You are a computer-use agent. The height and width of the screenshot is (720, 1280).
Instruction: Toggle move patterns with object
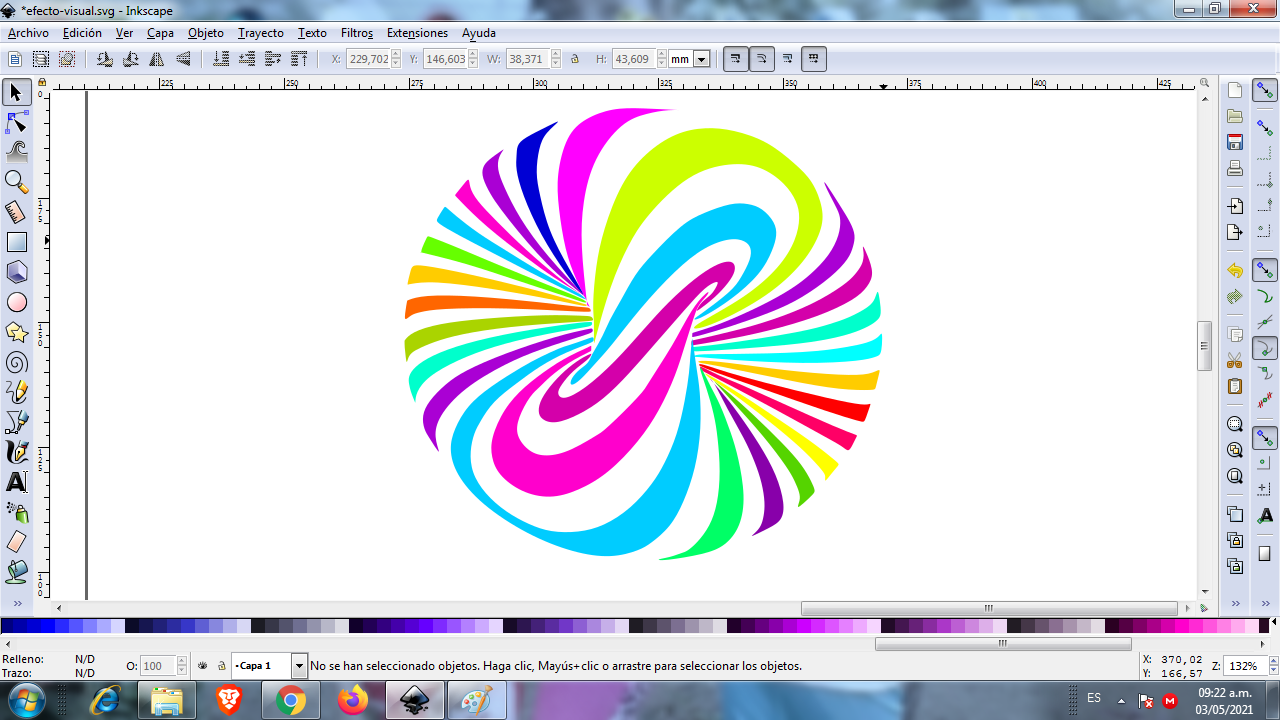coord(814,59)
